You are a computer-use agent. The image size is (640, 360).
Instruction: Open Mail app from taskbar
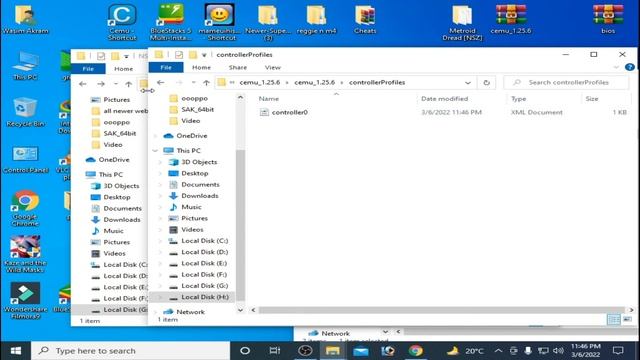coord(360,351)
